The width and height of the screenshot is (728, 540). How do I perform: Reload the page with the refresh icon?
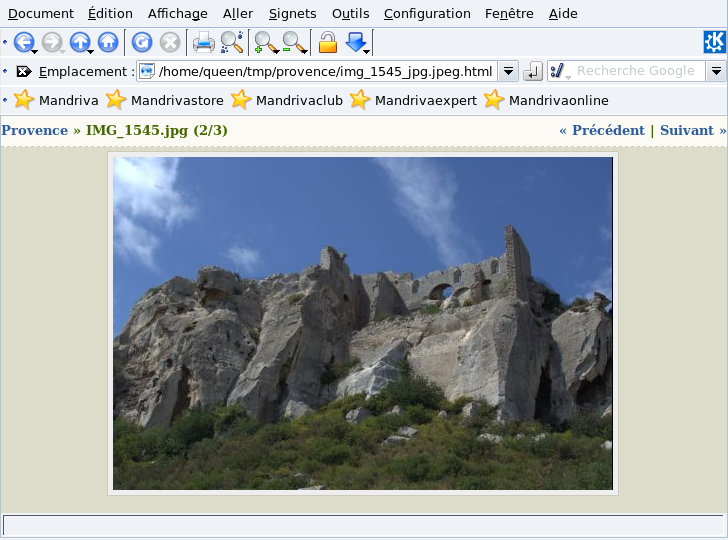click(x=143, y=42)
